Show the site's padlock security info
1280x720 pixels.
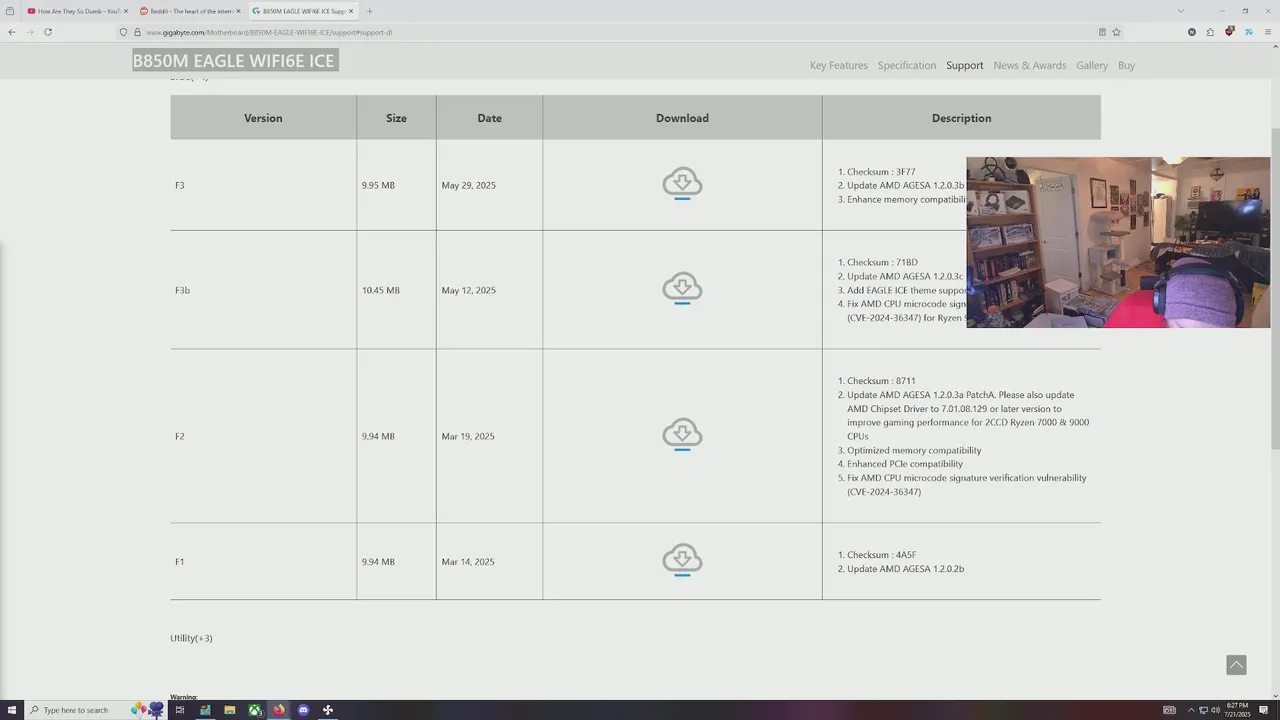(138, 32)
